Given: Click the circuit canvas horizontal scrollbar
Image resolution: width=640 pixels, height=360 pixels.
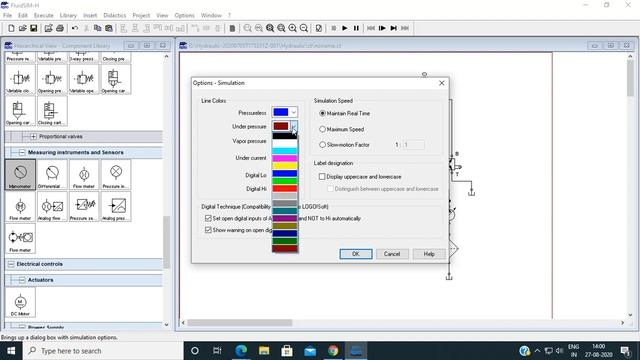Looking at the screenshot, I should [x=240, y=323].
